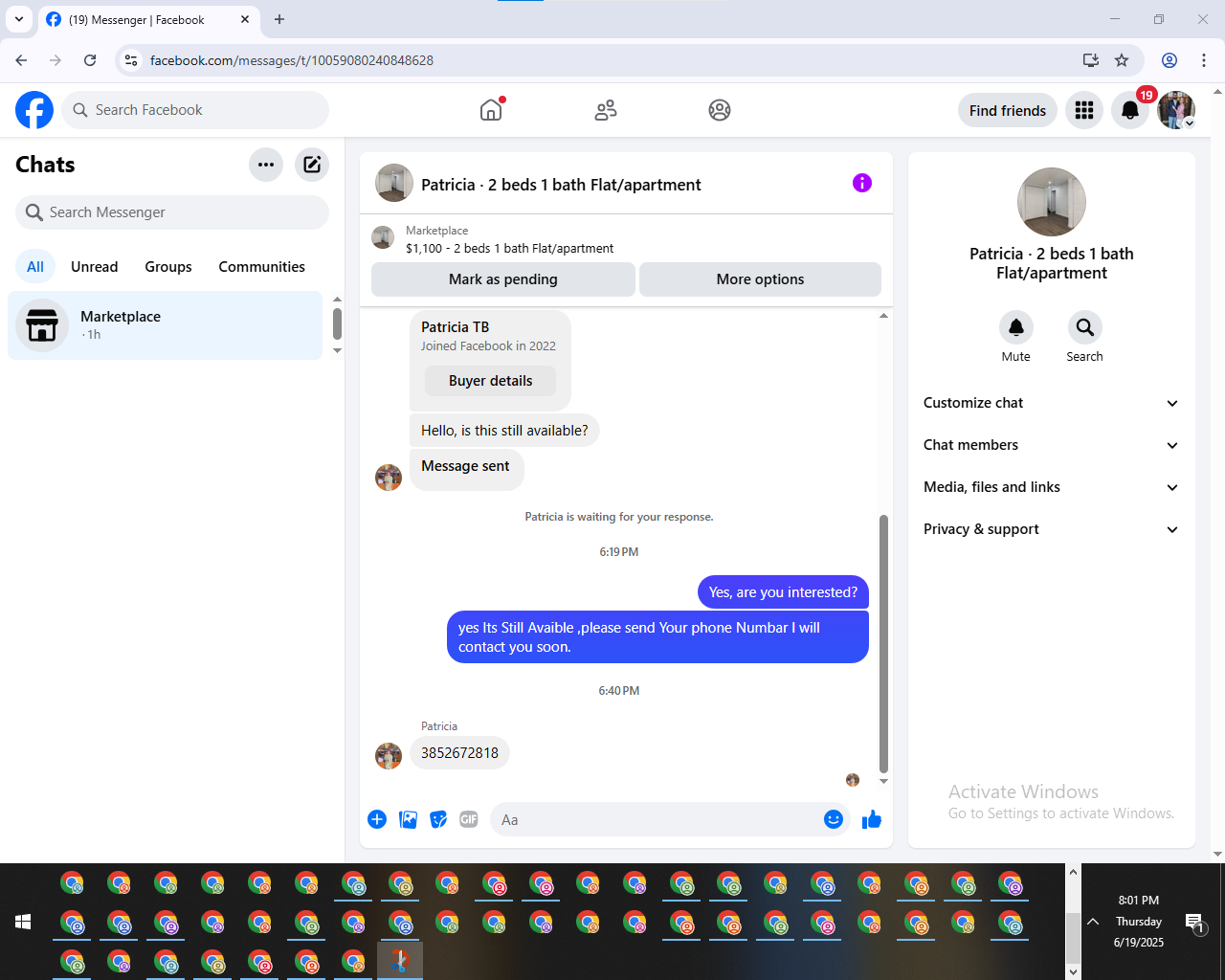
Task: Select the Messenger | Facebook browser tab
Action: (x=148, y=19)
